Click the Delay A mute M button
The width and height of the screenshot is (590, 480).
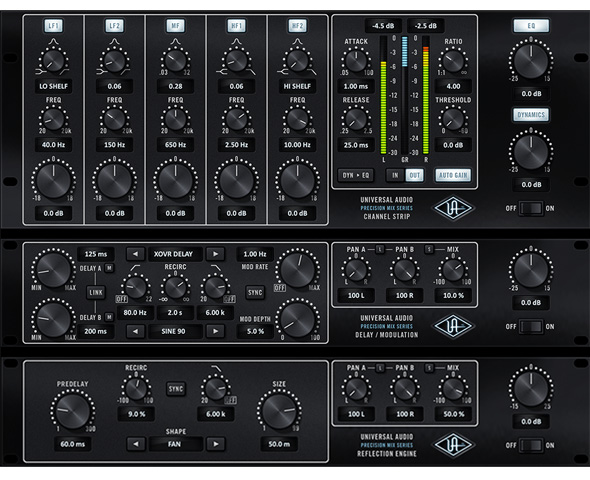pyautogui.click(x=109, y=268)
